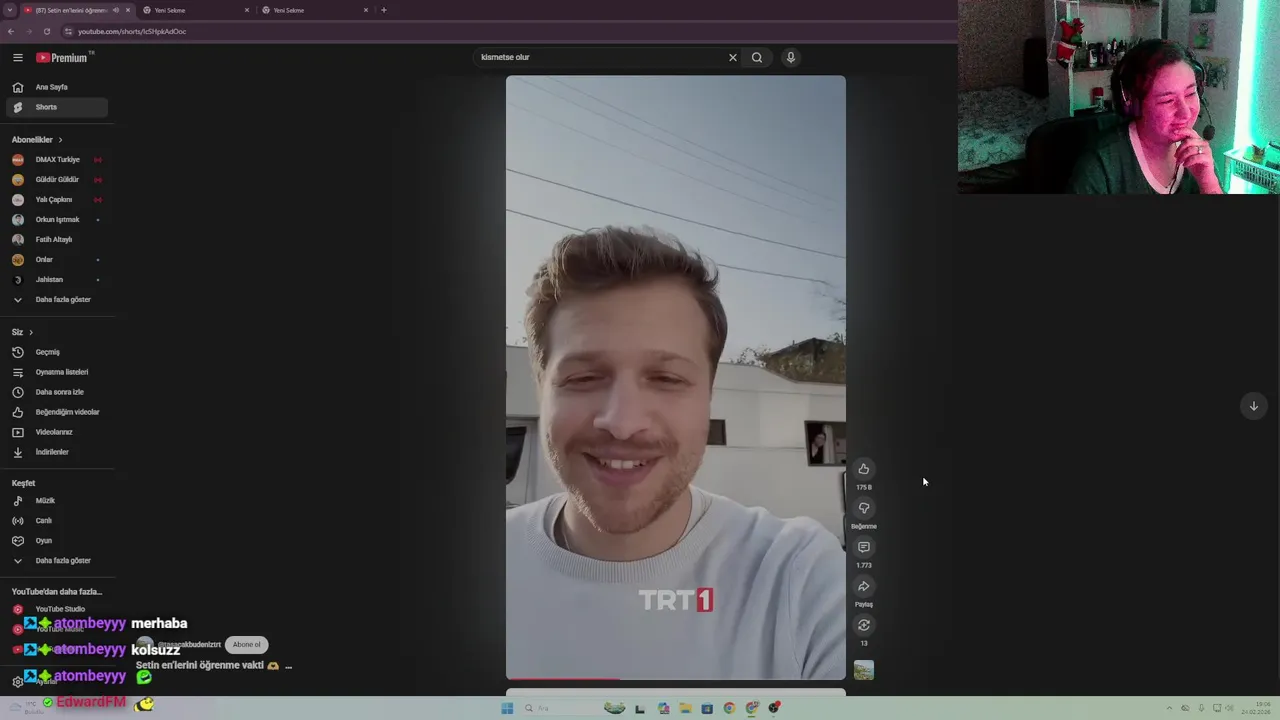The image size is (1280, 720).
Task: Open the taskbar clock and date
Action: click(1256, 708)
